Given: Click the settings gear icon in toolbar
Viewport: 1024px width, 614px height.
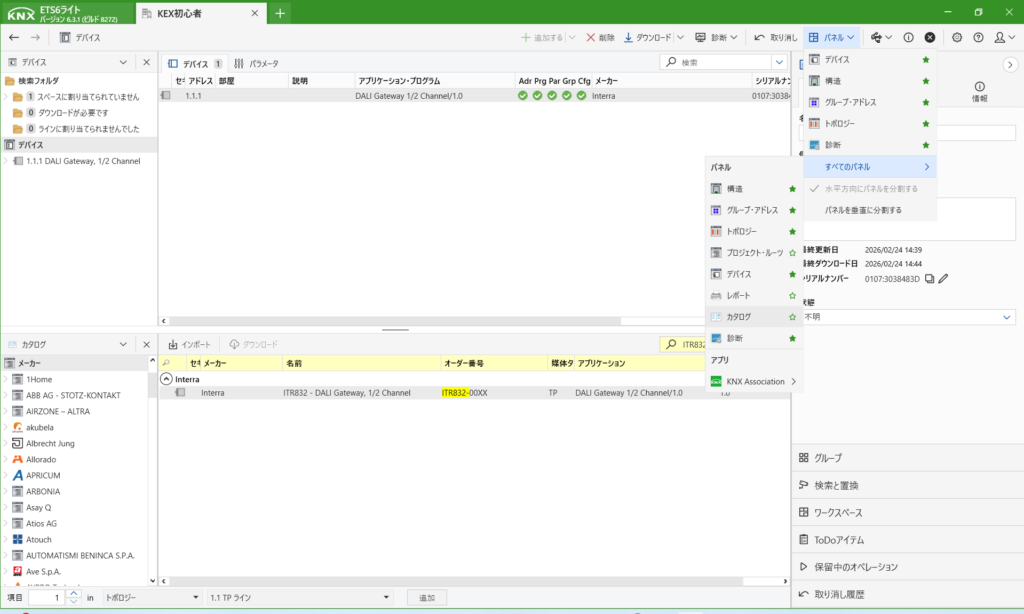Looking at the screenshot, I should [957, 37].
